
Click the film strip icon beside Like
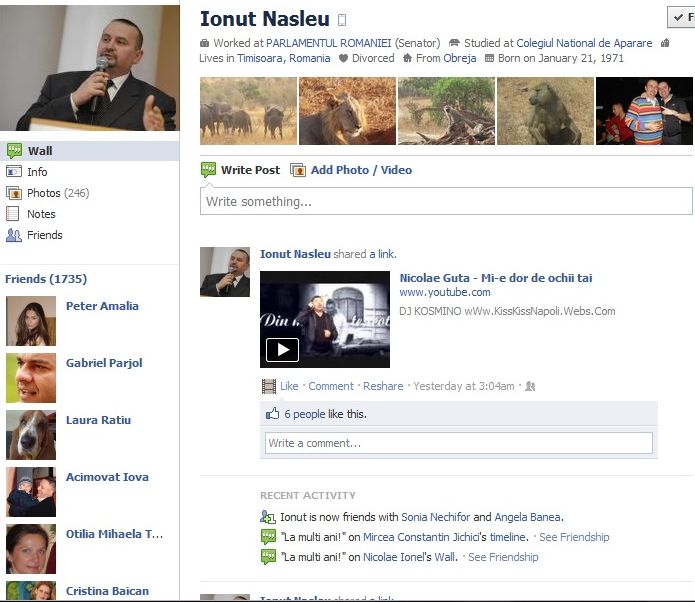[x=269, y=386]
